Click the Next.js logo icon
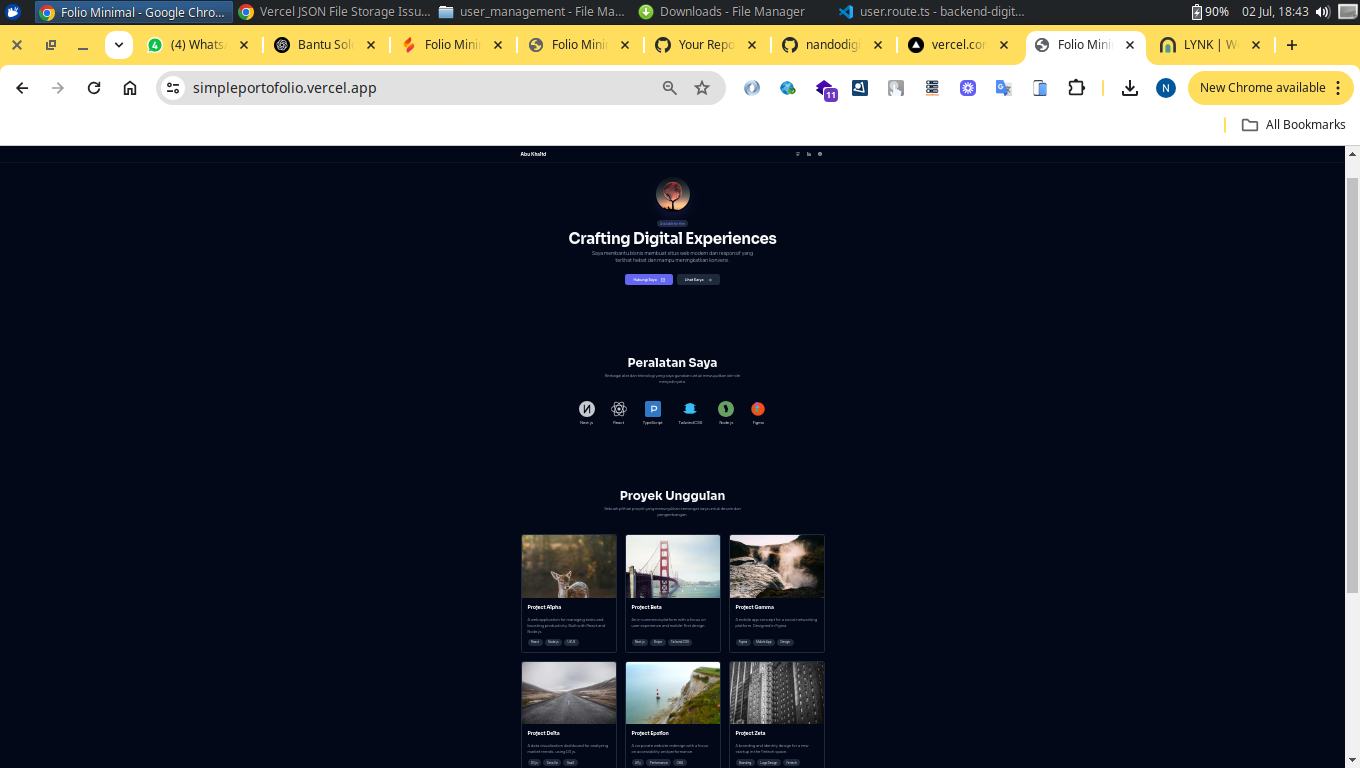Viewport: 1360px width, 768px height. pyautogui.click(x=587, y=409)
